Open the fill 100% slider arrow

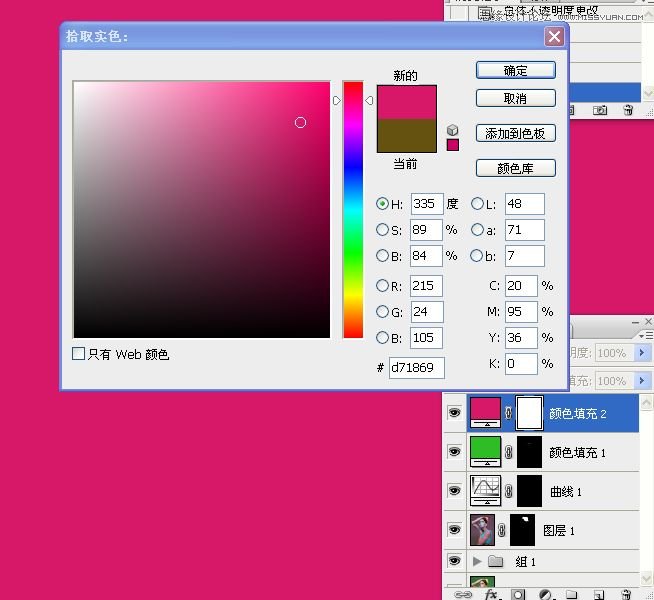click(x=642, y=380)
